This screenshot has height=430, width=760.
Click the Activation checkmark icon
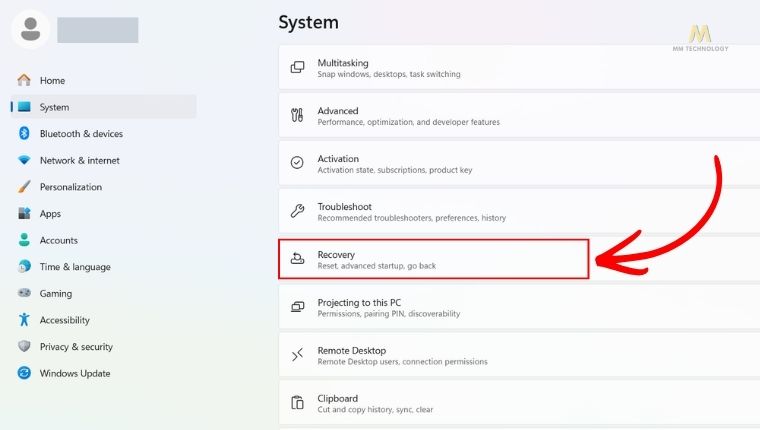pyautogui.click(x=297, y=163)
